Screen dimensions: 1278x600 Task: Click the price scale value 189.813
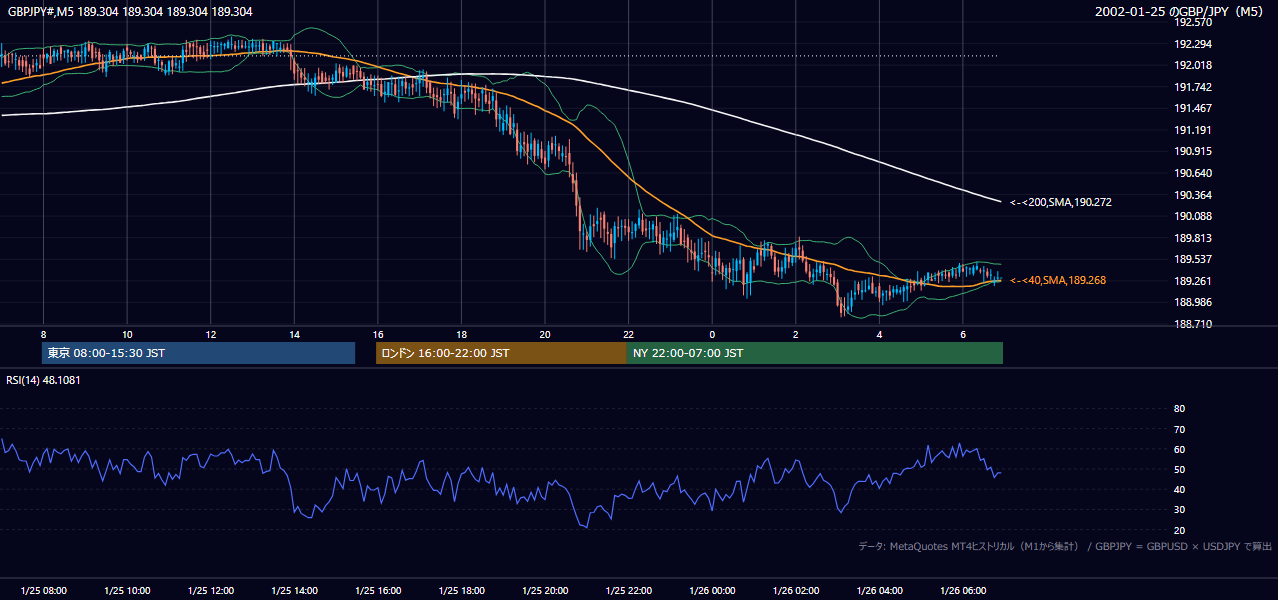click(x=1192, y=238)
